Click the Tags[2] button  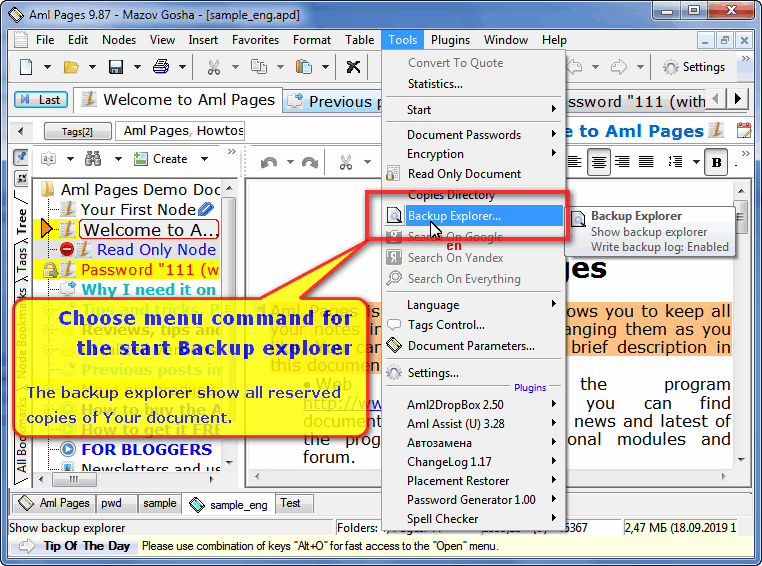pyautogui.click(x=77, y=131)
